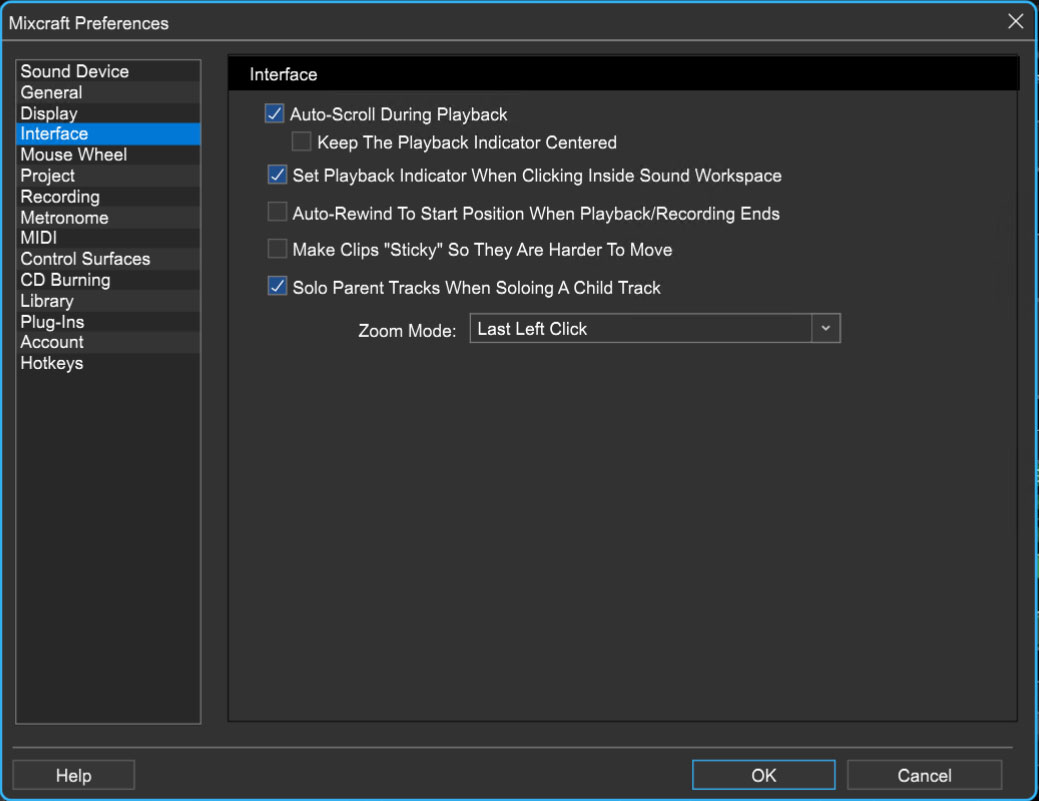Disable Auto-Scroll During Playback checkbox
The width and height of the screenshot is (1039, 801).
(274, 113)
